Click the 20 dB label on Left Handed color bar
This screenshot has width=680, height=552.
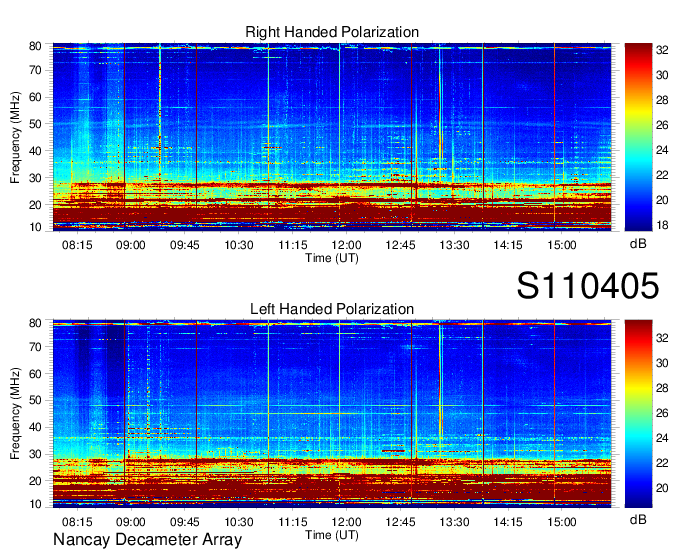coord(662,488)
